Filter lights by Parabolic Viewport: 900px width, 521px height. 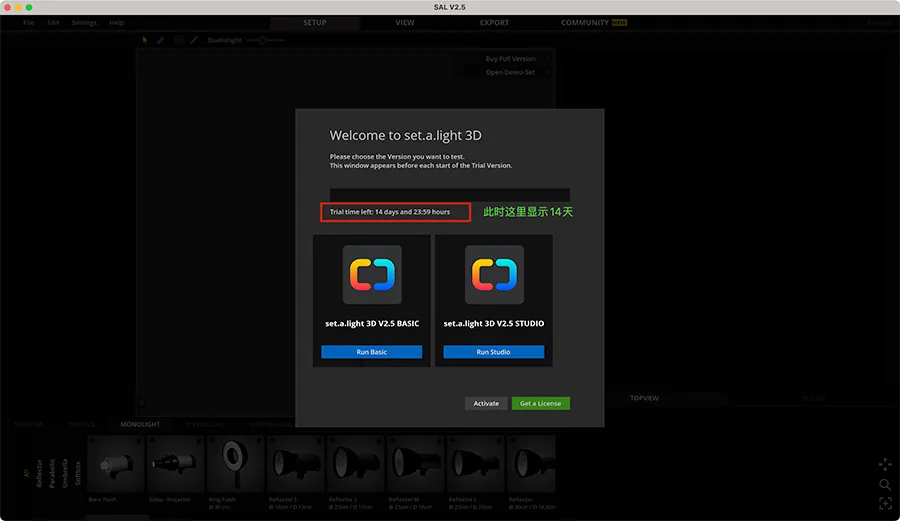(x=52, y=473)
